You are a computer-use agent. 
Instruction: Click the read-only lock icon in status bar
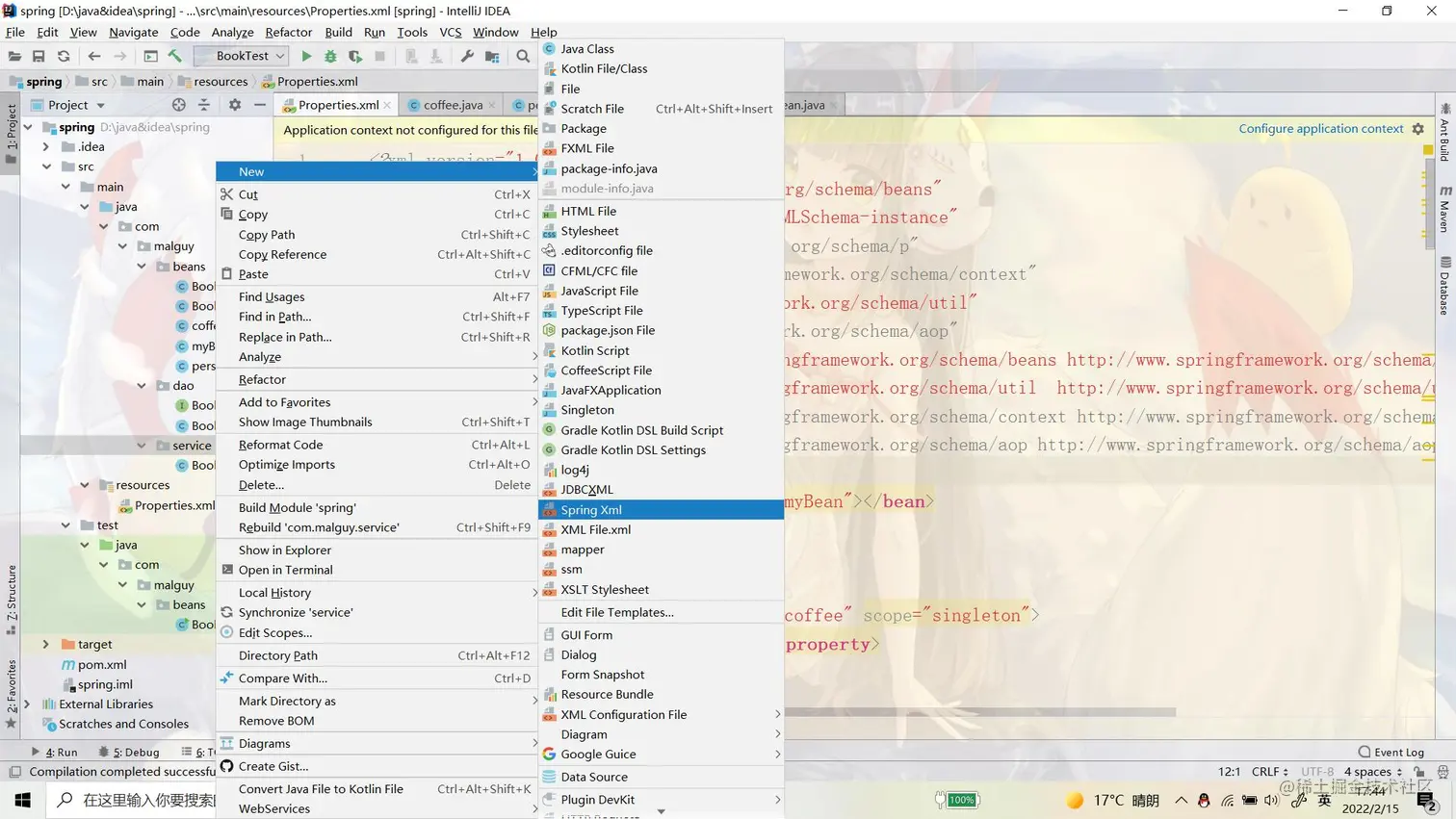pos(1418,772)
